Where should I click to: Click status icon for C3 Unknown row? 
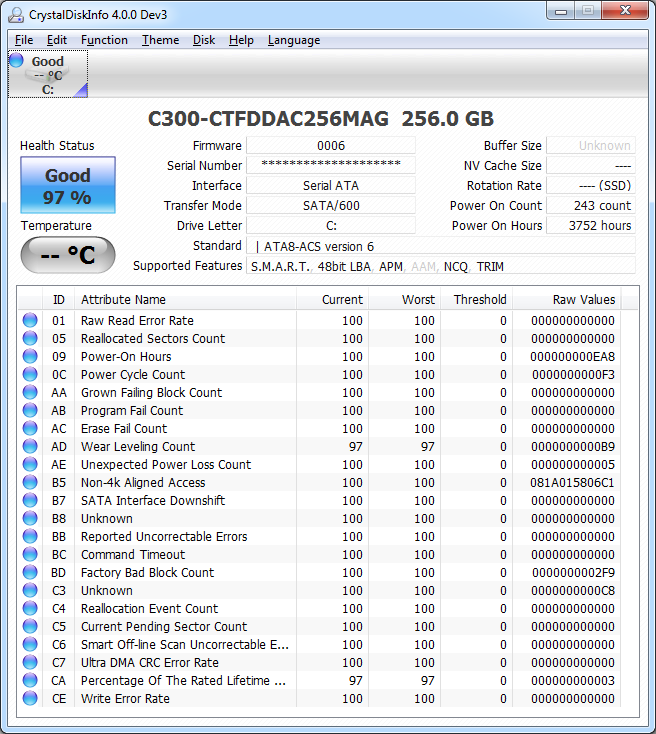tap(30, 590)
